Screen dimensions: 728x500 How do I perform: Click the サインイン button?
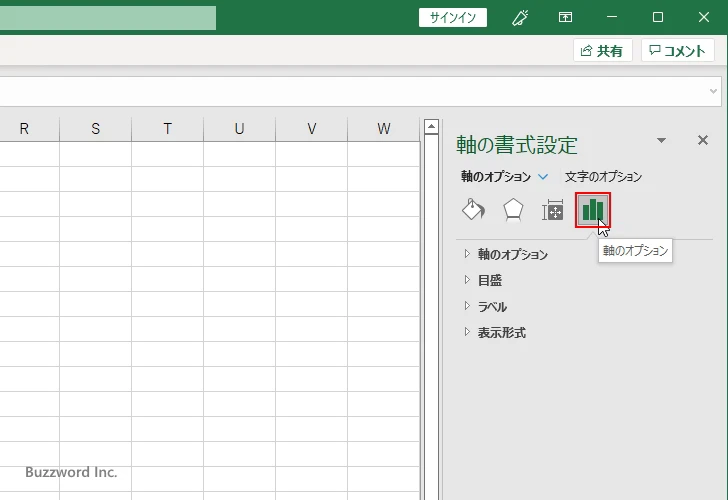453,18
